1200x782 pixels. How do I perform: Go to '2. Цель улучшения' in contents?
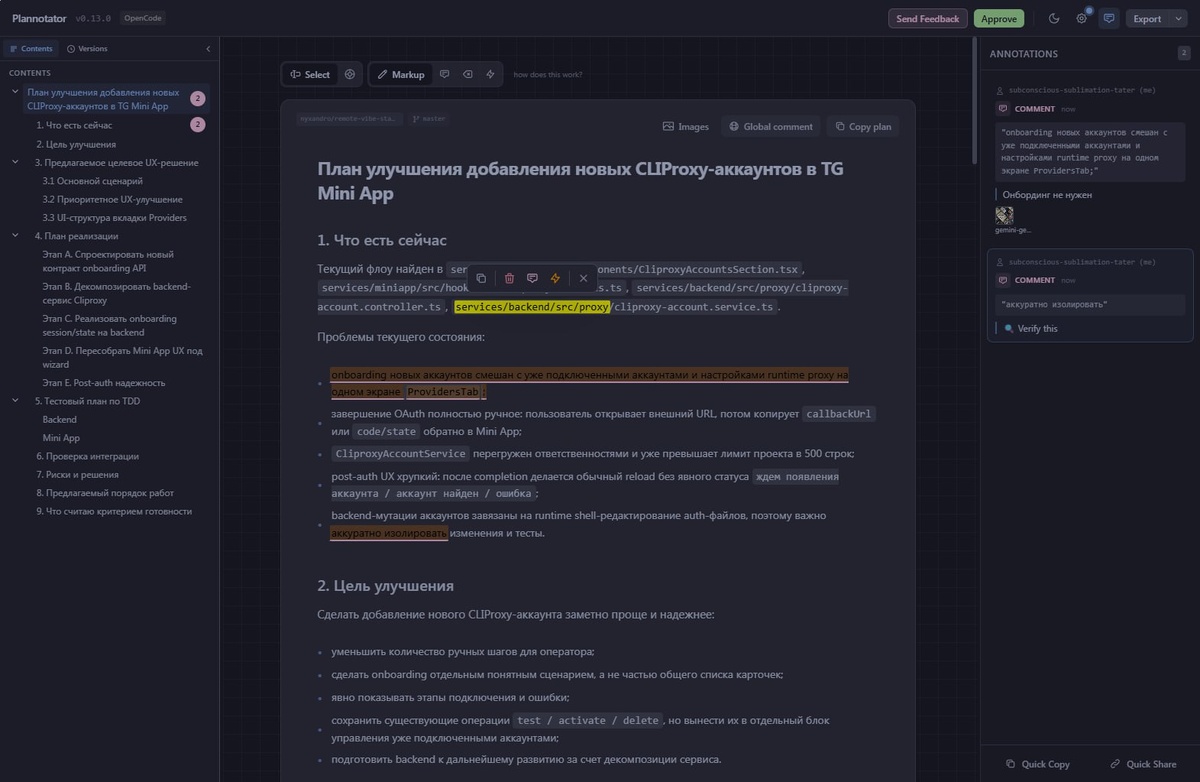(75, 144)
